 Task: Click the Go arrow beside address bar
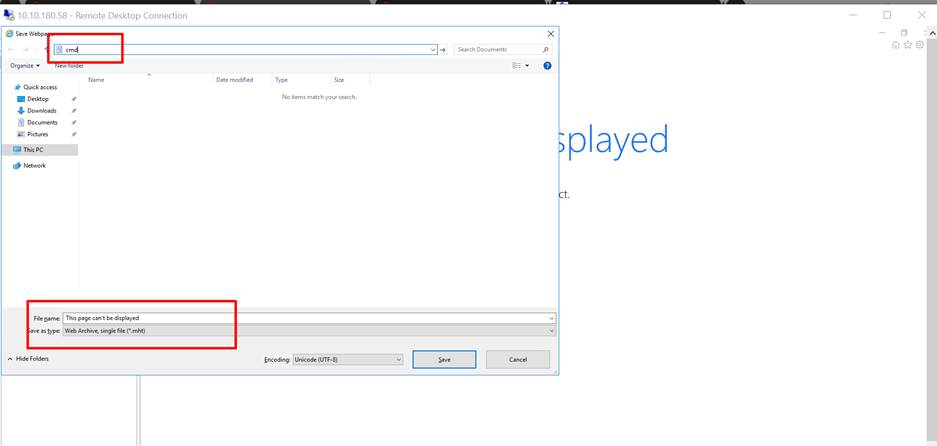point(443,49)
